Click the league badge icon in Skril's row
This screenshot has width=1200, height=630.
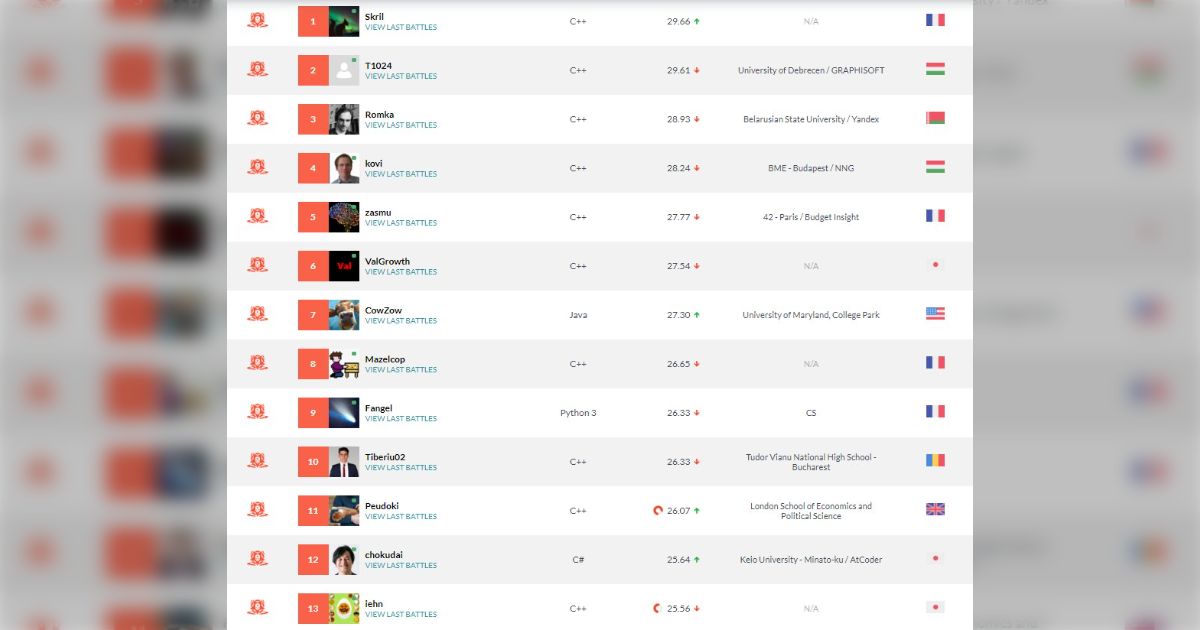[257, 20]
